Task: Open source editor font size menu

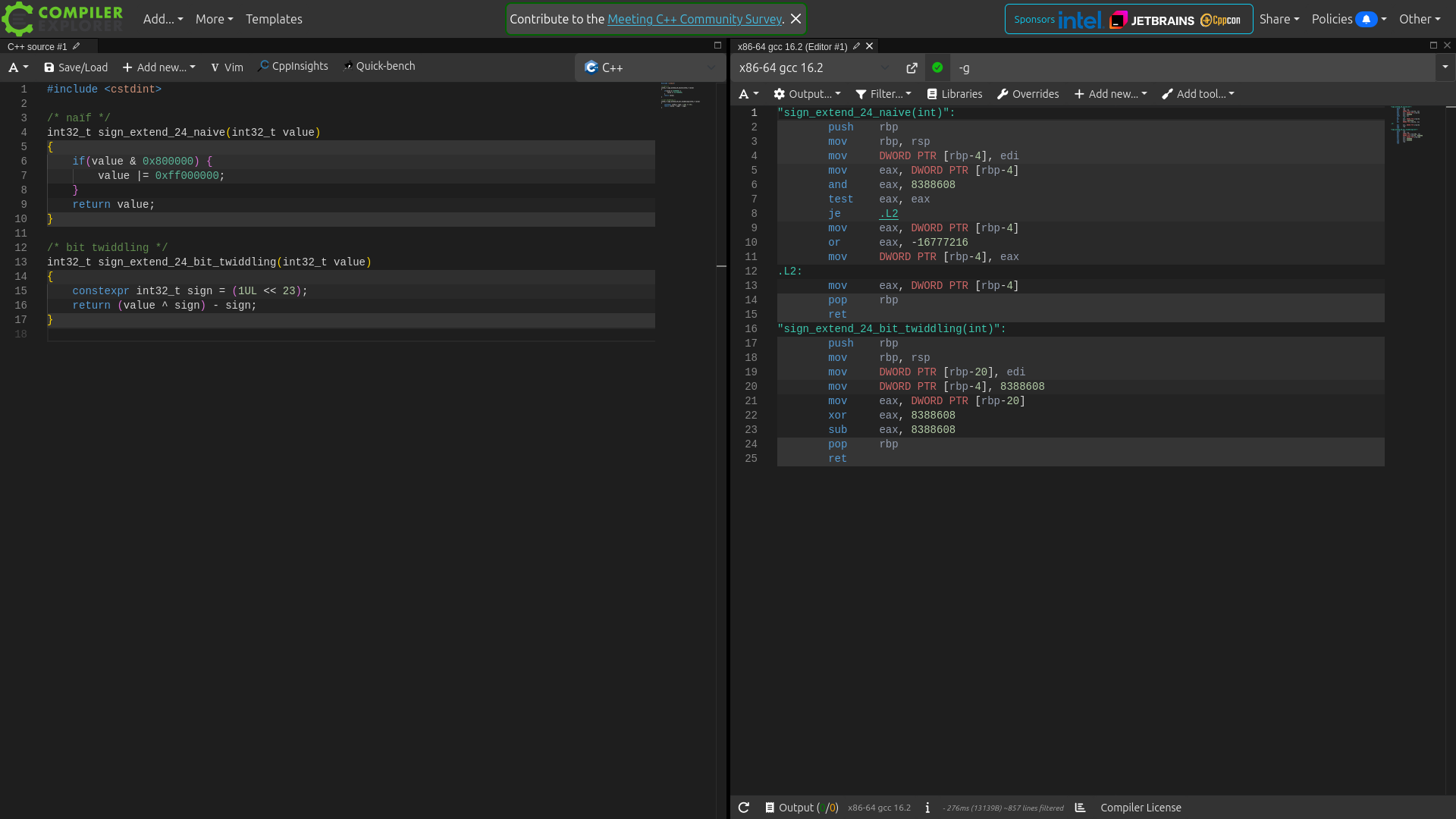Action: pyautogui.click(x=18, y=67)
